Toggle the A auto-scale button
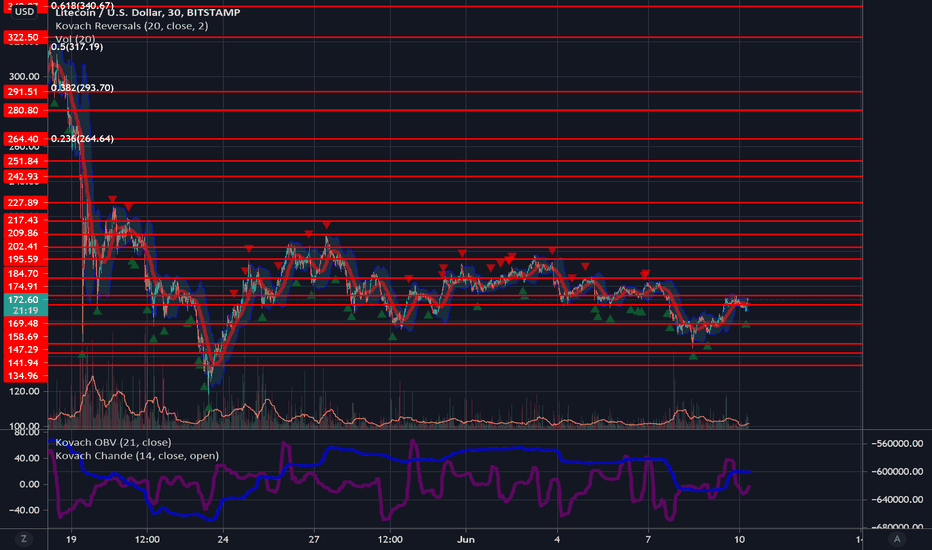 click(897, 539)
